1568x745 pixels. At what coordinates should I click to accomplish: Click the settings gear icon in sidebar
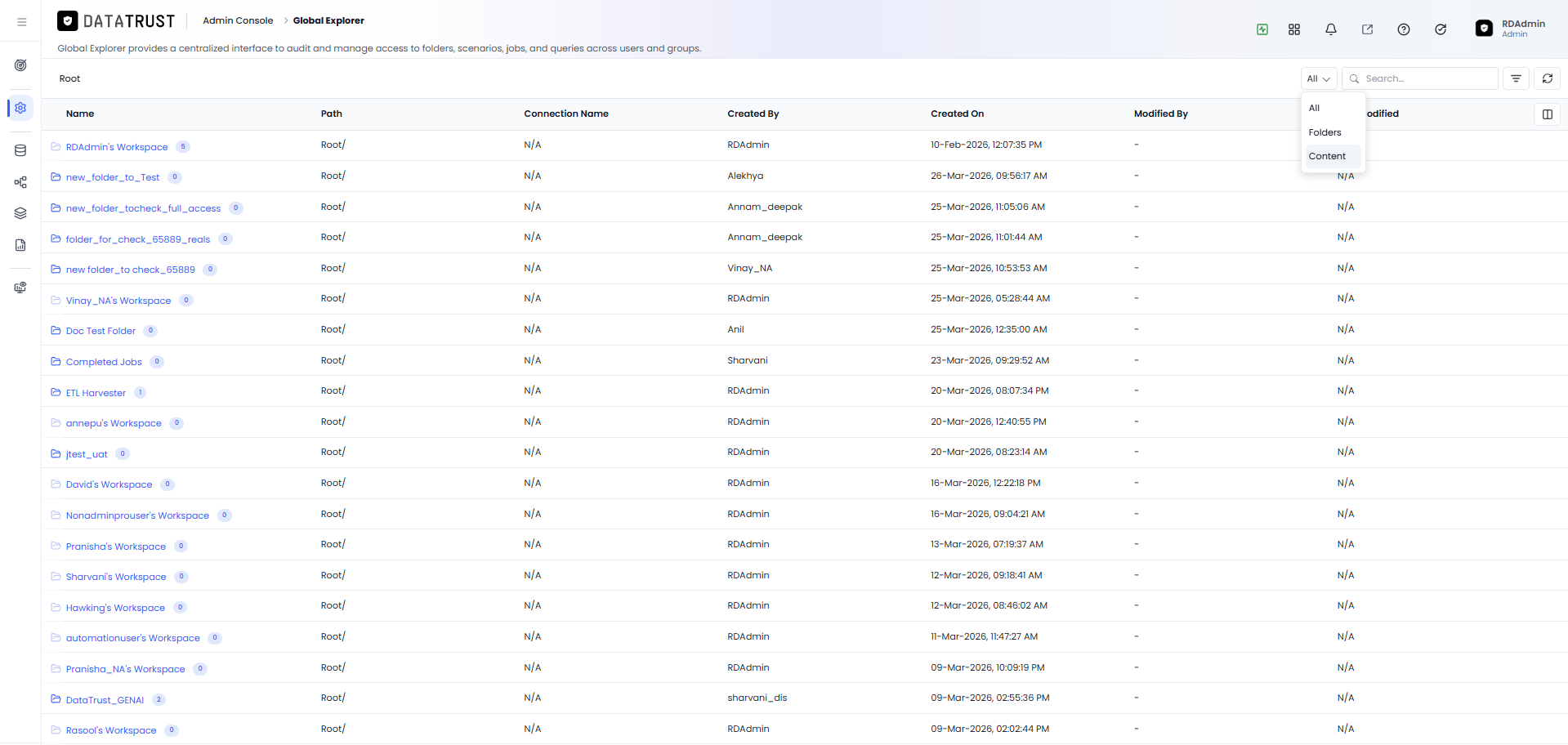[x=20, y=108]
